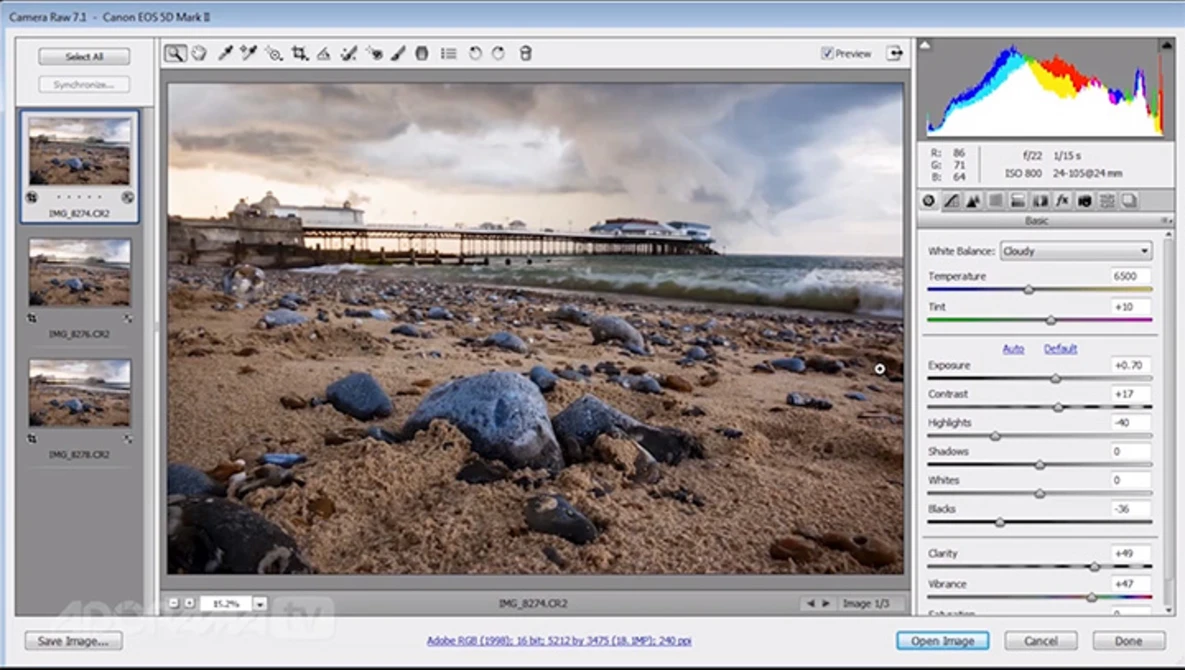Select the Hand tool
The height and width of the screenshot is (670, 1185).
(199, 54)
